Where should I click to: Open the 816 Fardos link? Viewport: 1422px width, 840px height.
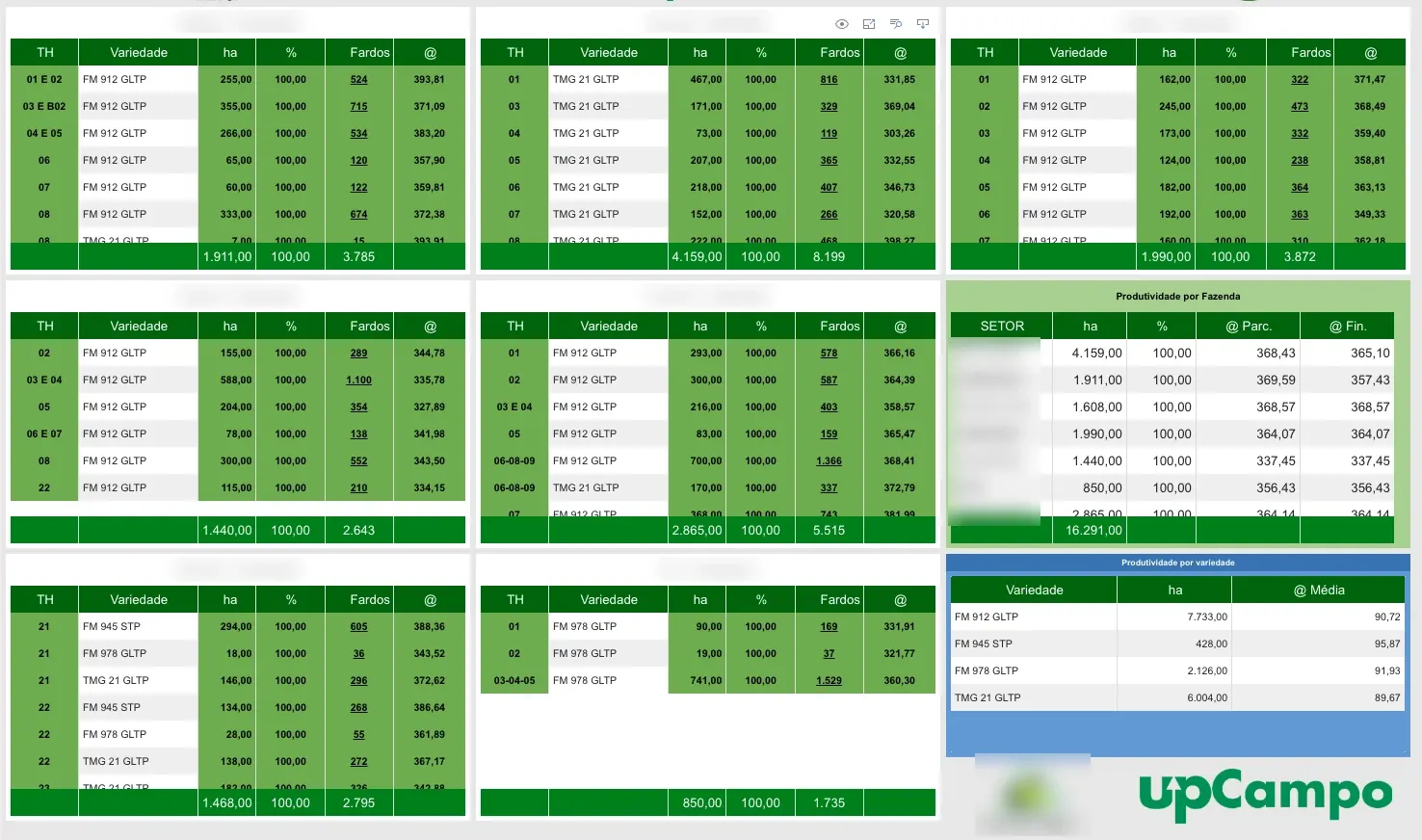point(829,80)
